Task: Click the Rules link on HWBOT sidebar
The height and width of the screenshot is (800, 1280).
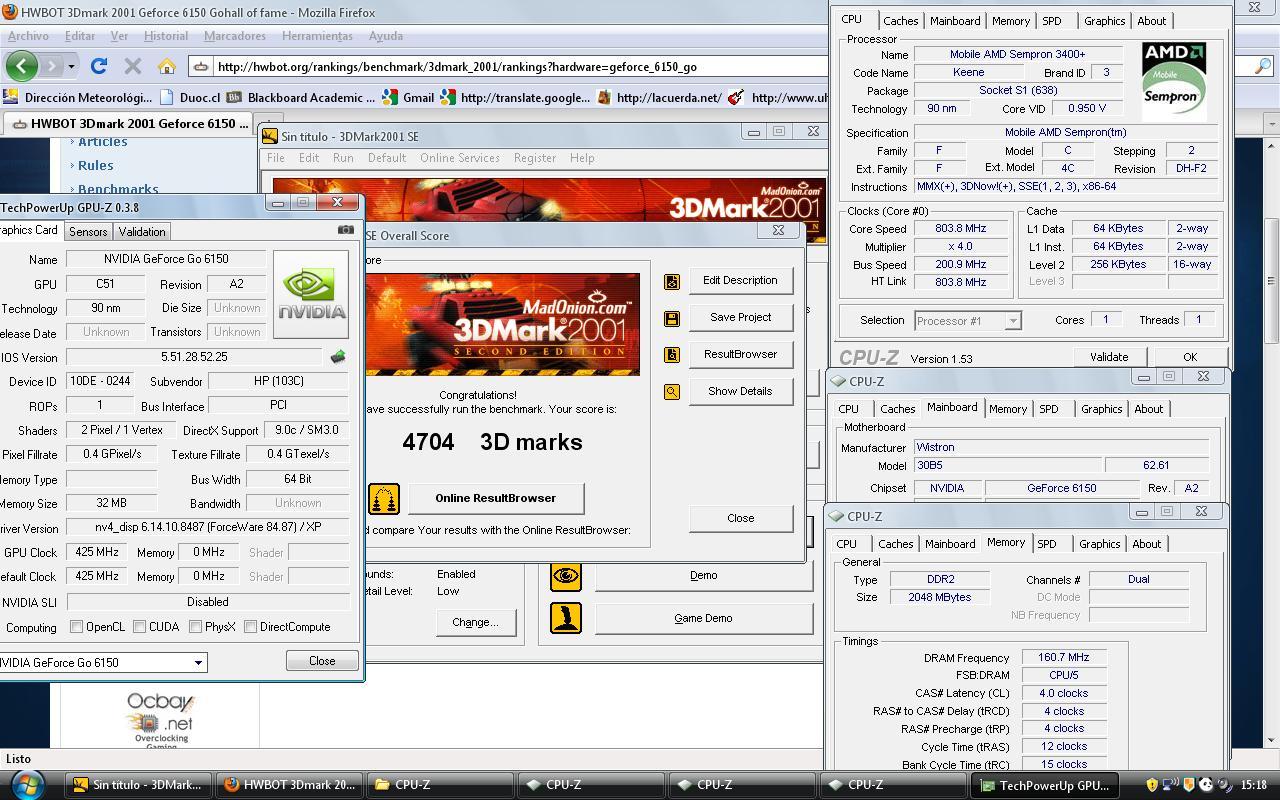Action: point(96,165)
